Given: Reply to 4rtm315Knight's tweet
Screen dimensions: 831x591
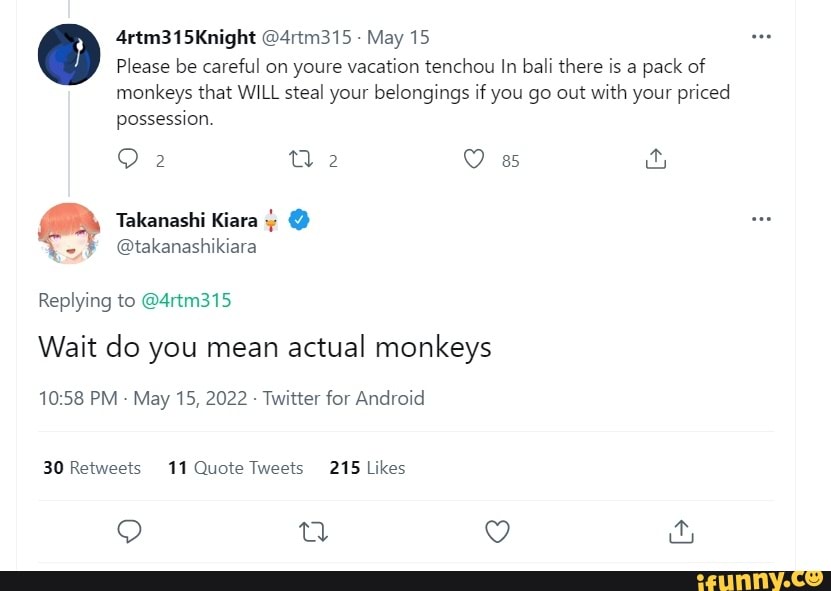Looking at the screenshot, I should pyautogui.click(x=126, y=160).
